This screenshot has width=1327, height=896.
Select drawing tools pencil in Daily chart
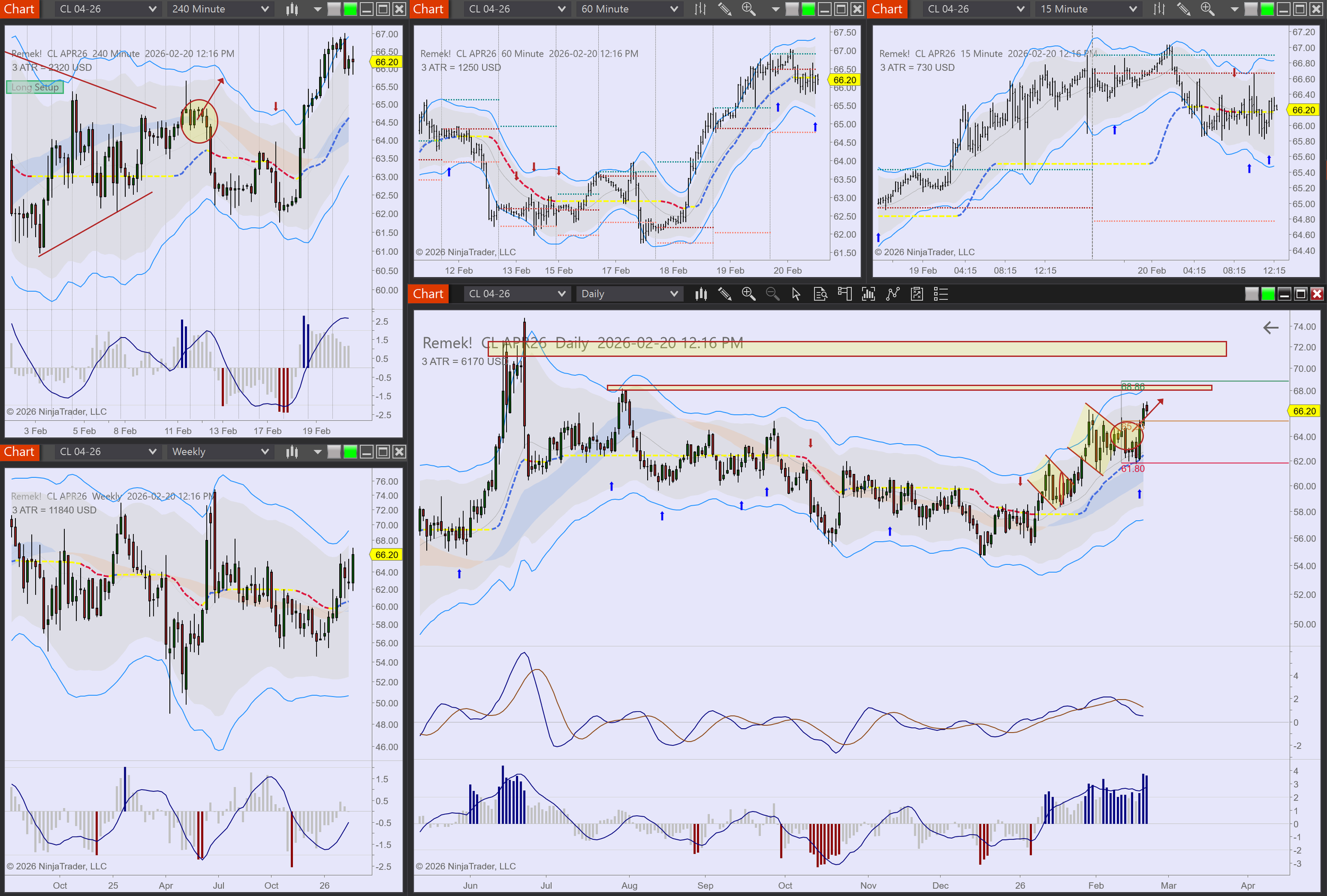(725, 294)
